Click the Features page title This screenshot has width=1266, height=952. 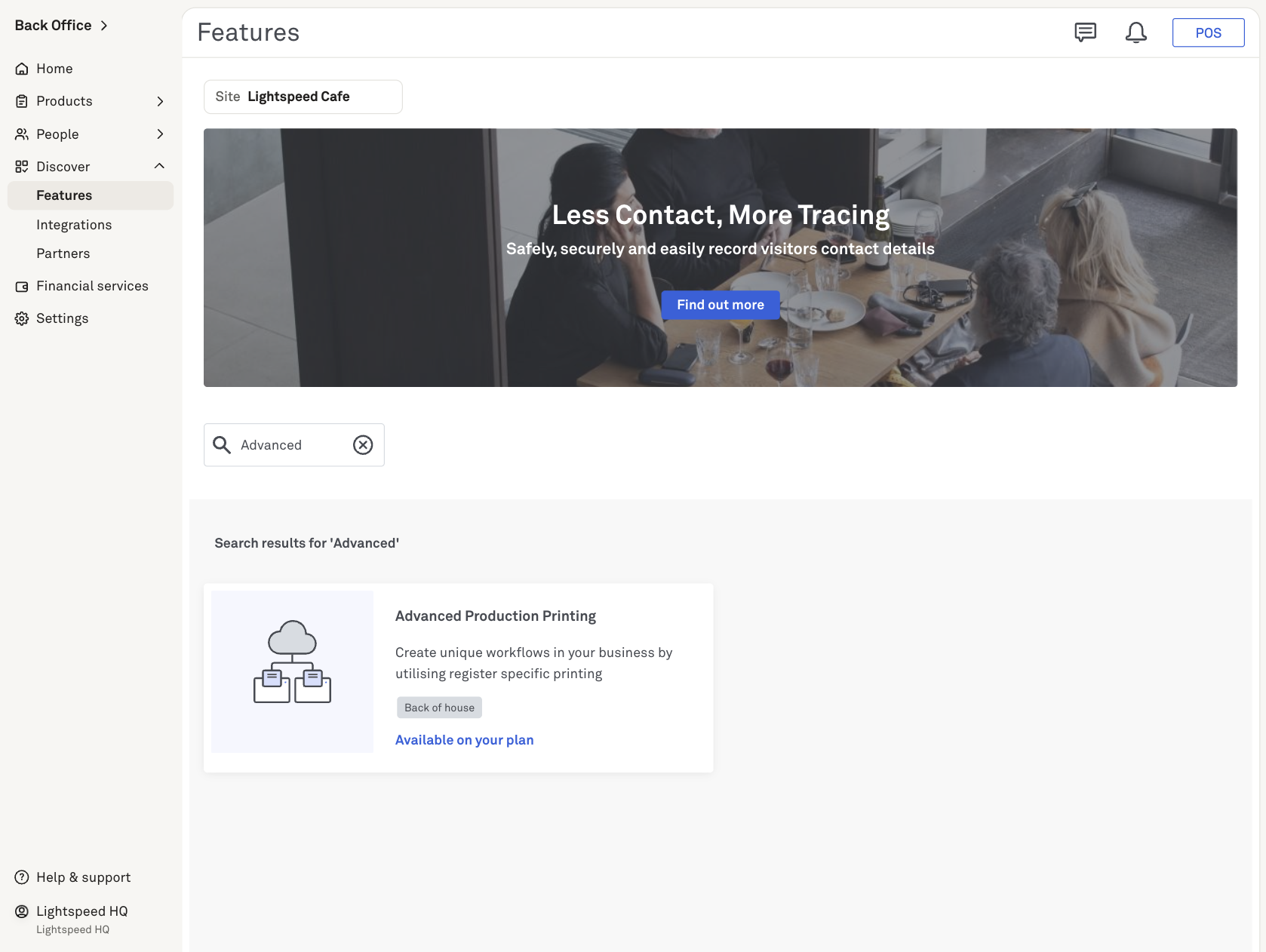click(248, 32)
